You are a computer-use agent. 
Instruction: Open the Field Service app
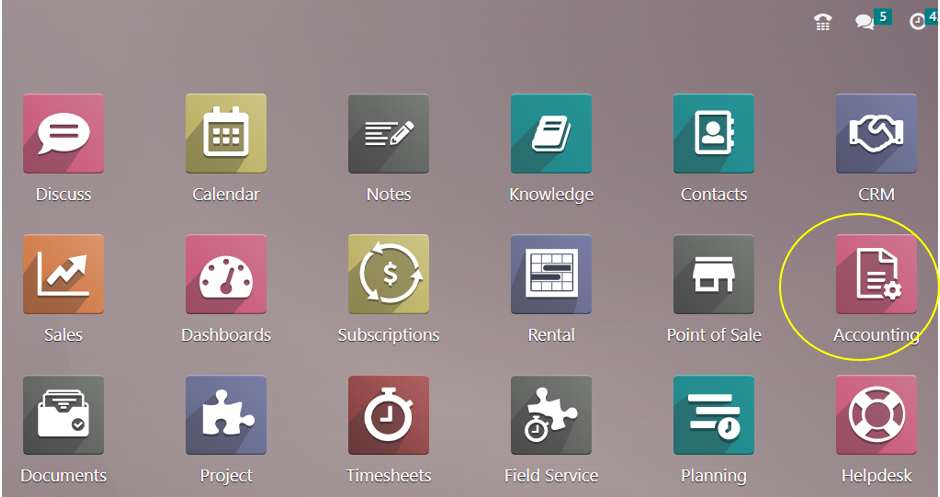(x=551, y=416)
